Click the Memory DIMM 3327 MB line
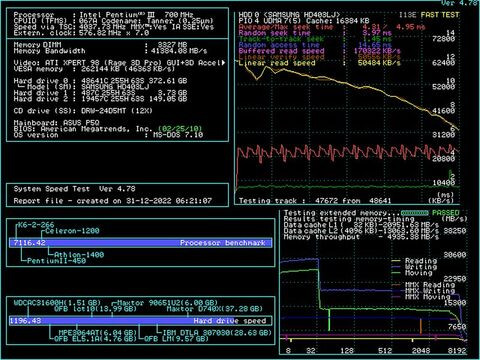 tap(100, 45)
